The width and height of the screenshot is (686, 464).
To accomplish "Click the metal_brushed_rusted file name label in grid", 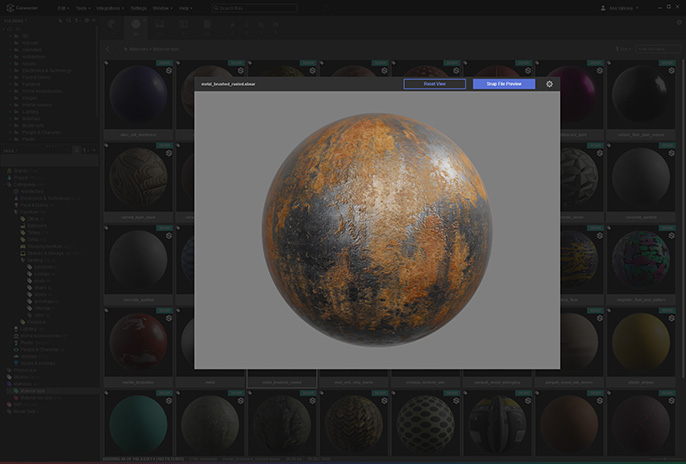I will (x=282, y=382).
